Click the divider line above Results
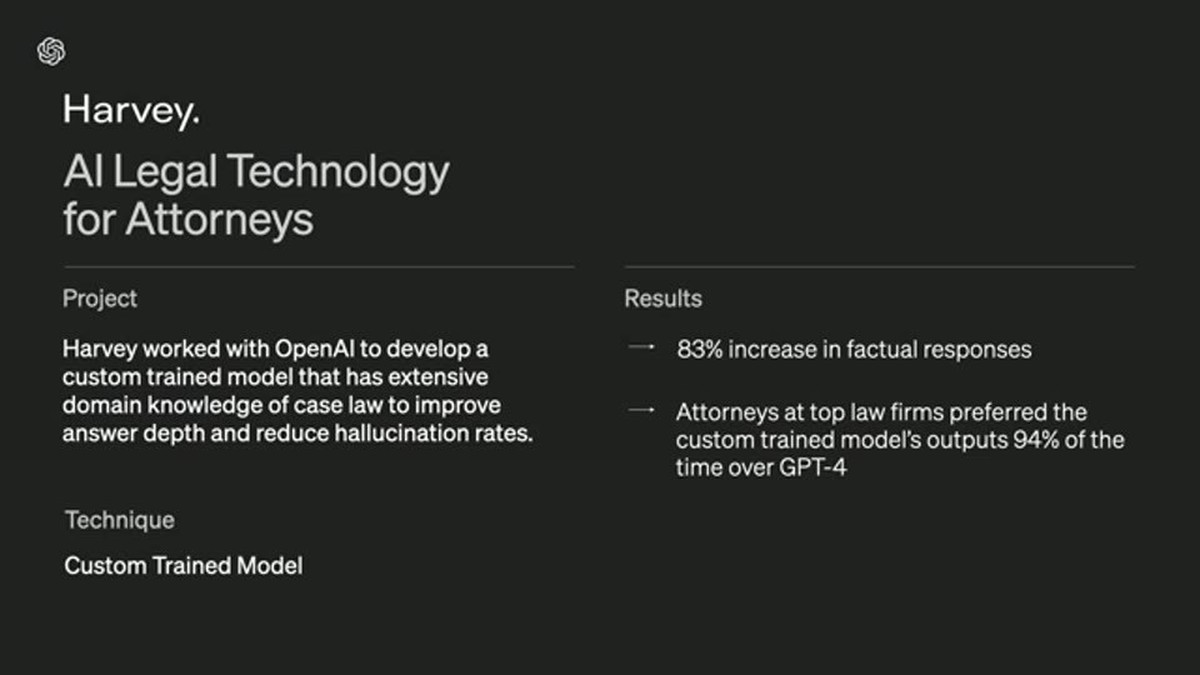 (880, 267)
